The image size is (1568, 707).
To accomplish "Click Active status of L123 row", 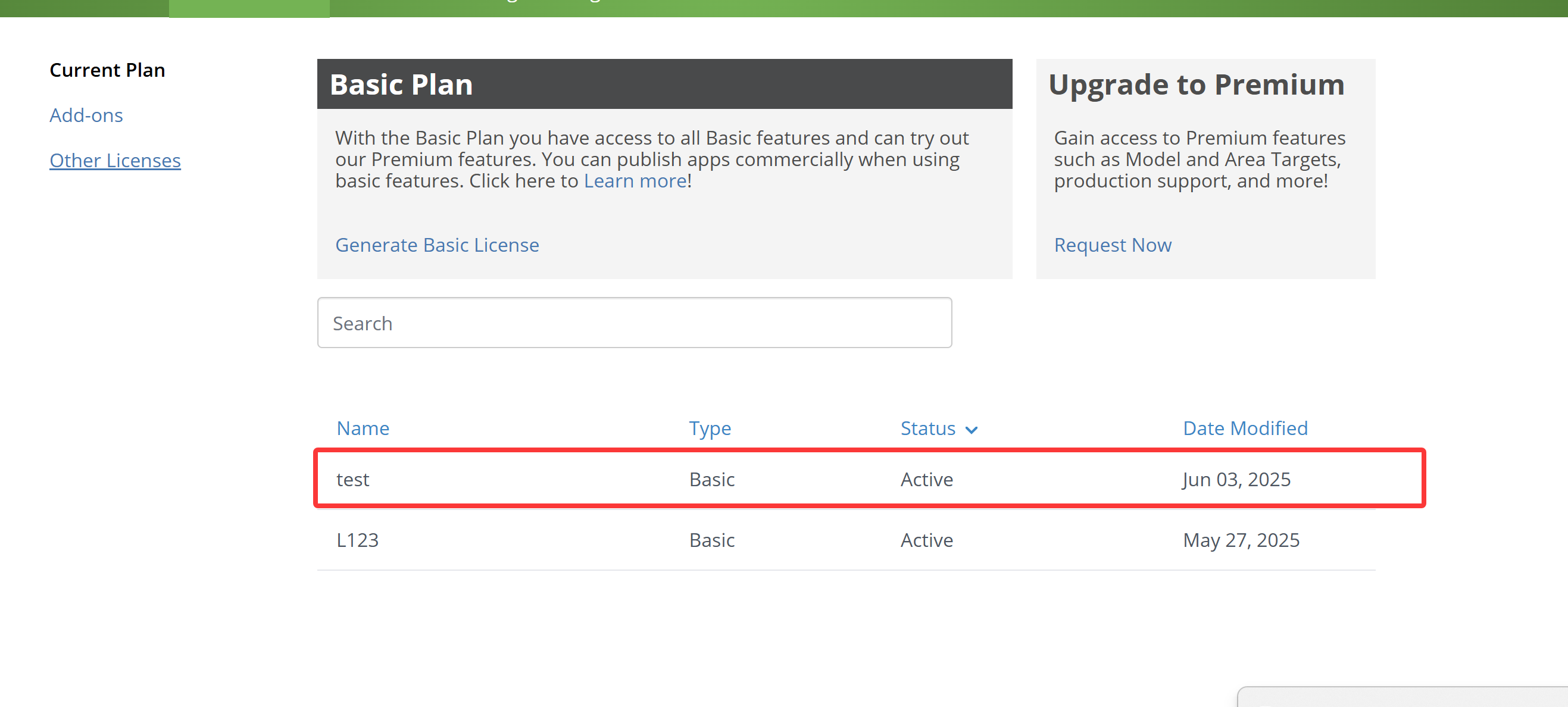I will [926, 540].
